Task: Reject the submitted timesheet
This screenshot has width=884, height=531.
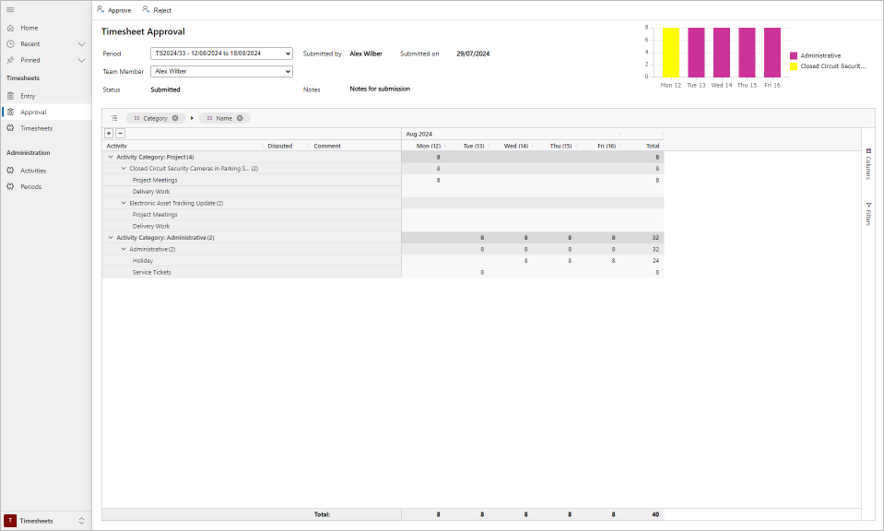Action: coord(157,10)
